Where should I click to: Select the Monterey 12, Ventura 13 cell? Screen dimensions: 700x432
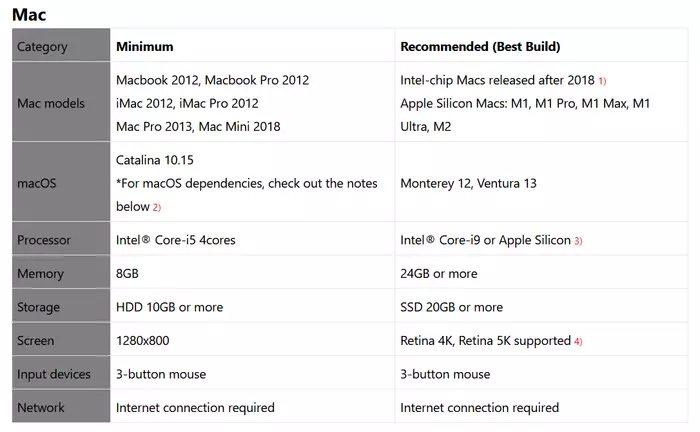coord(468,183)
